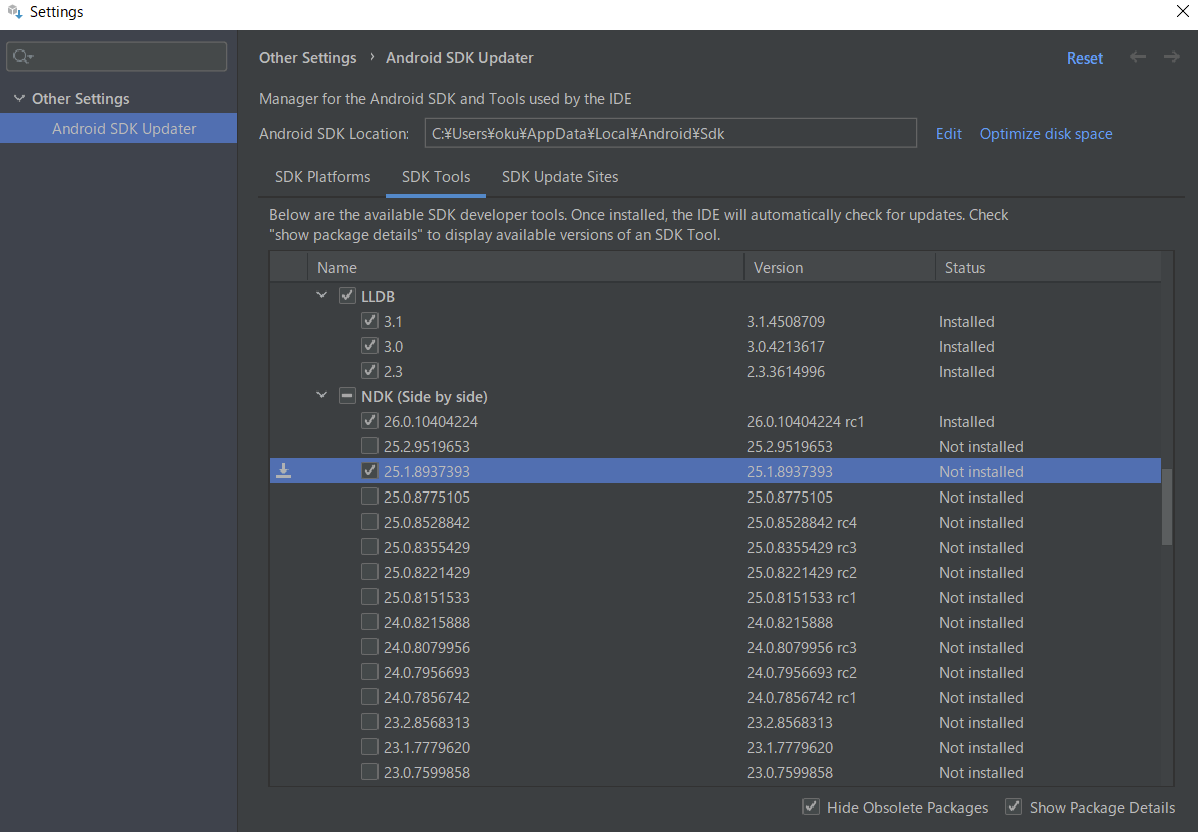Click the Reset link

[x=1084, y=58]
